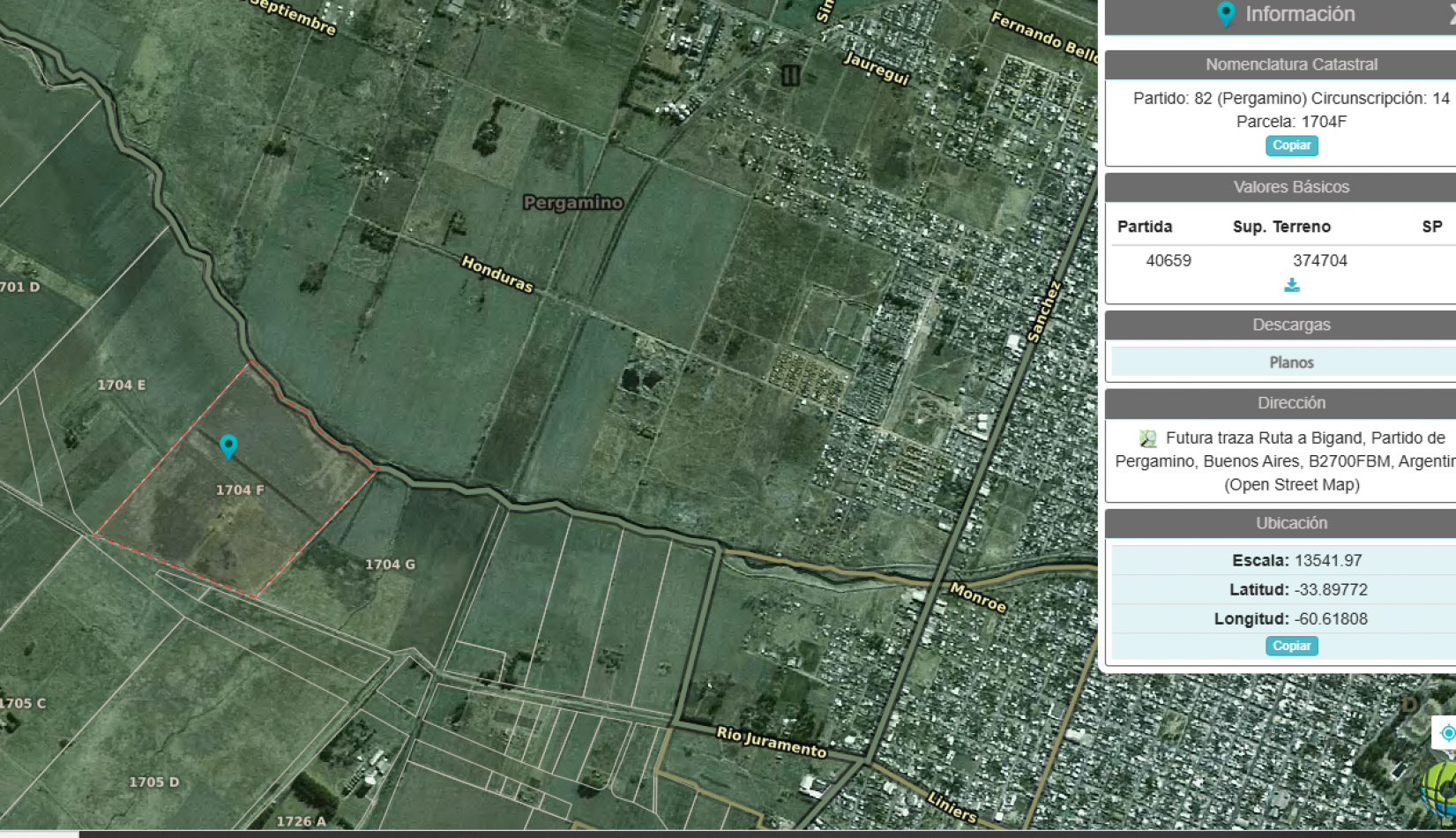This screenshot has height=838, width=1456.
Task: Toggle the Descargas section header
Action: [x=1291, y=325]
